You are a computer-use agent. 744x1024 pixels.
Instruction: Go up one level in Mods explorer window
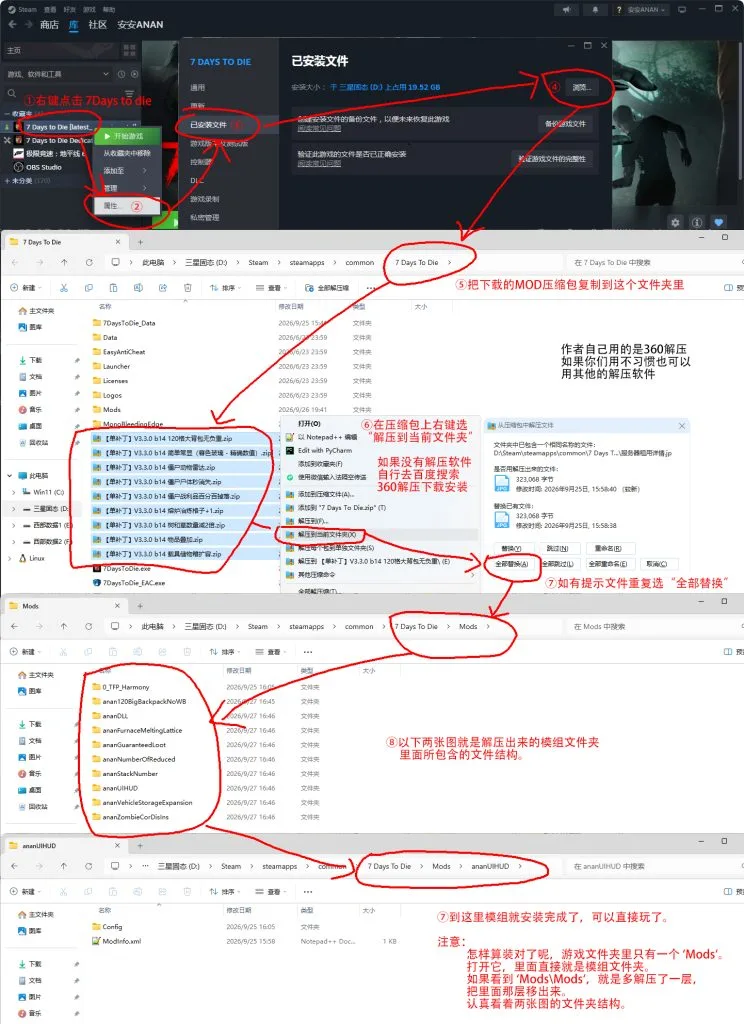pos(64,626)
